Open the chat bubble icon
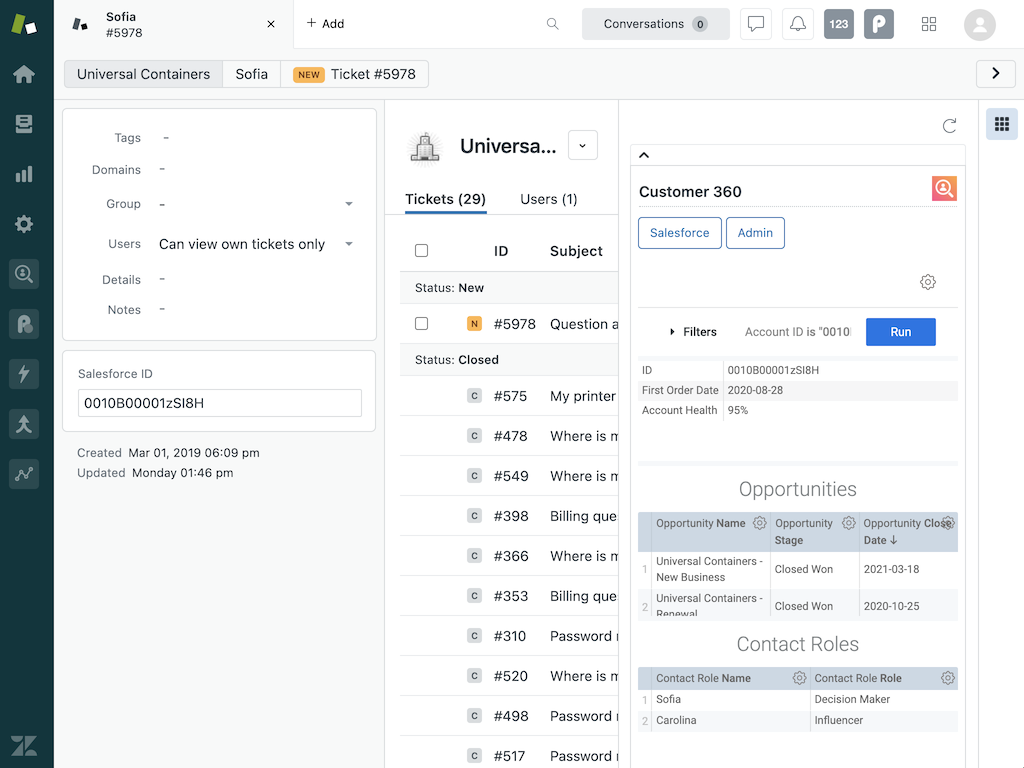Screen dimensions: 1024x768 756,24
